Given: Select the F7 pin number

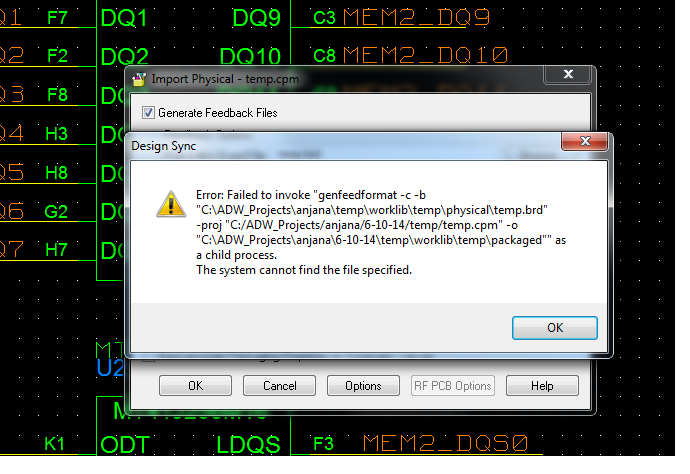Looking at the screenshot, I should [x=57, y=18].
